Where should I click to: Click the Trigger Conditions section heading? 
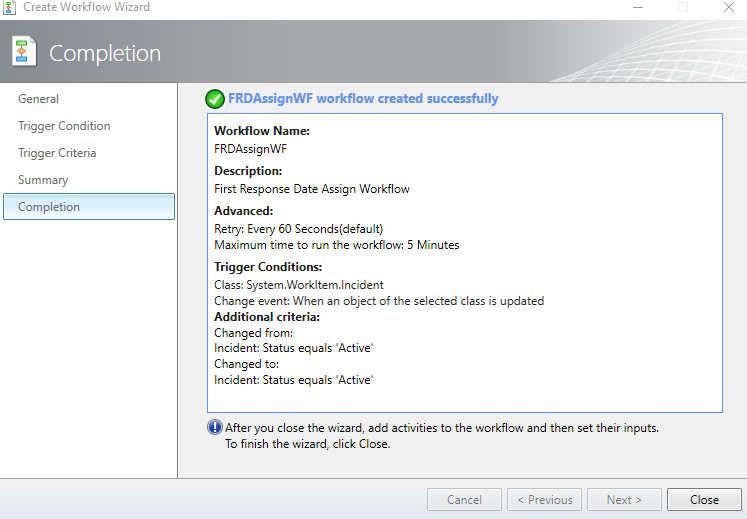(268, 267)
